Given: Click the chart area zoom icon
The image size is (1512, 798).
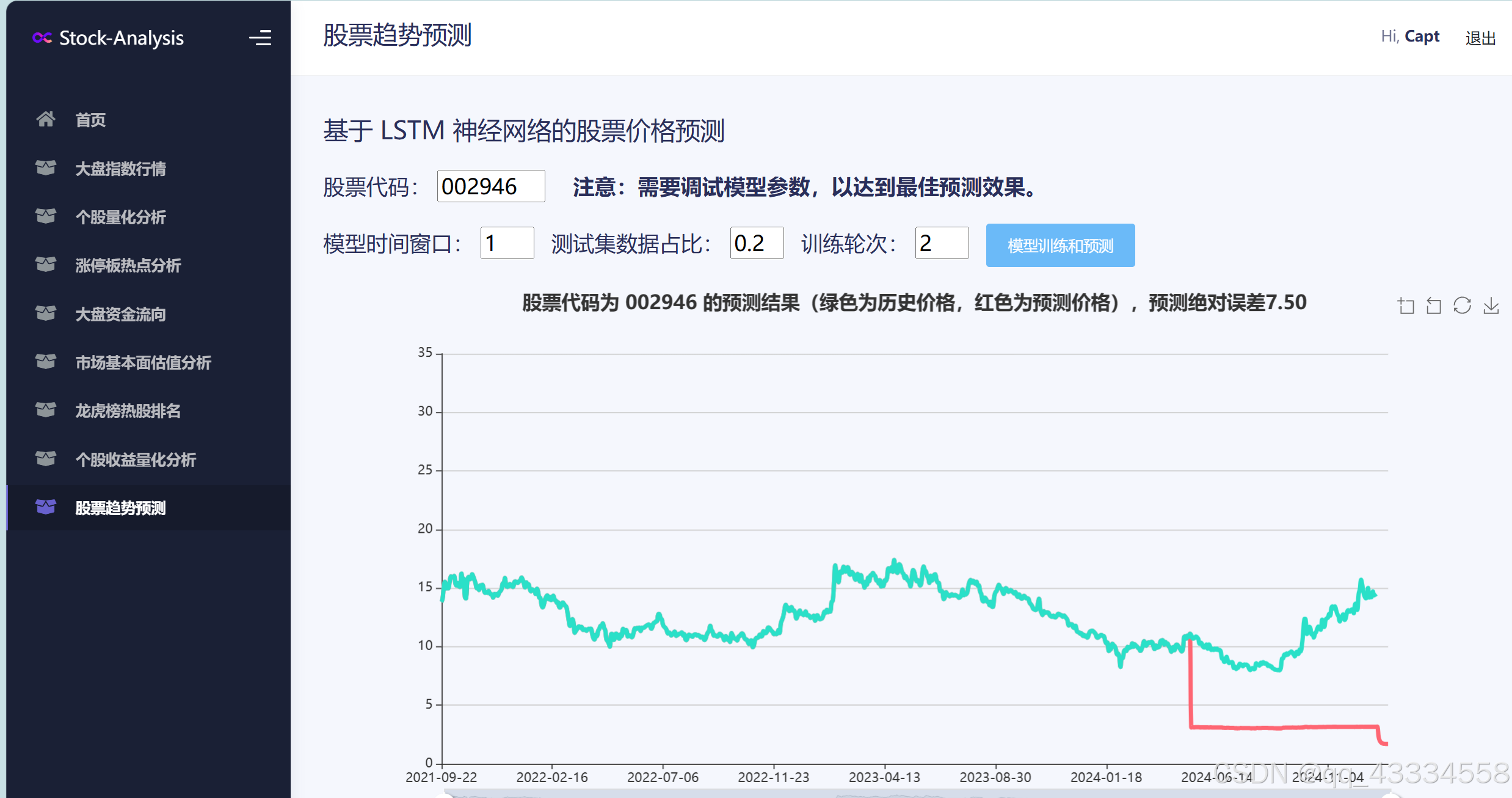Looking at the screenshot, I should coord(1406,306).
